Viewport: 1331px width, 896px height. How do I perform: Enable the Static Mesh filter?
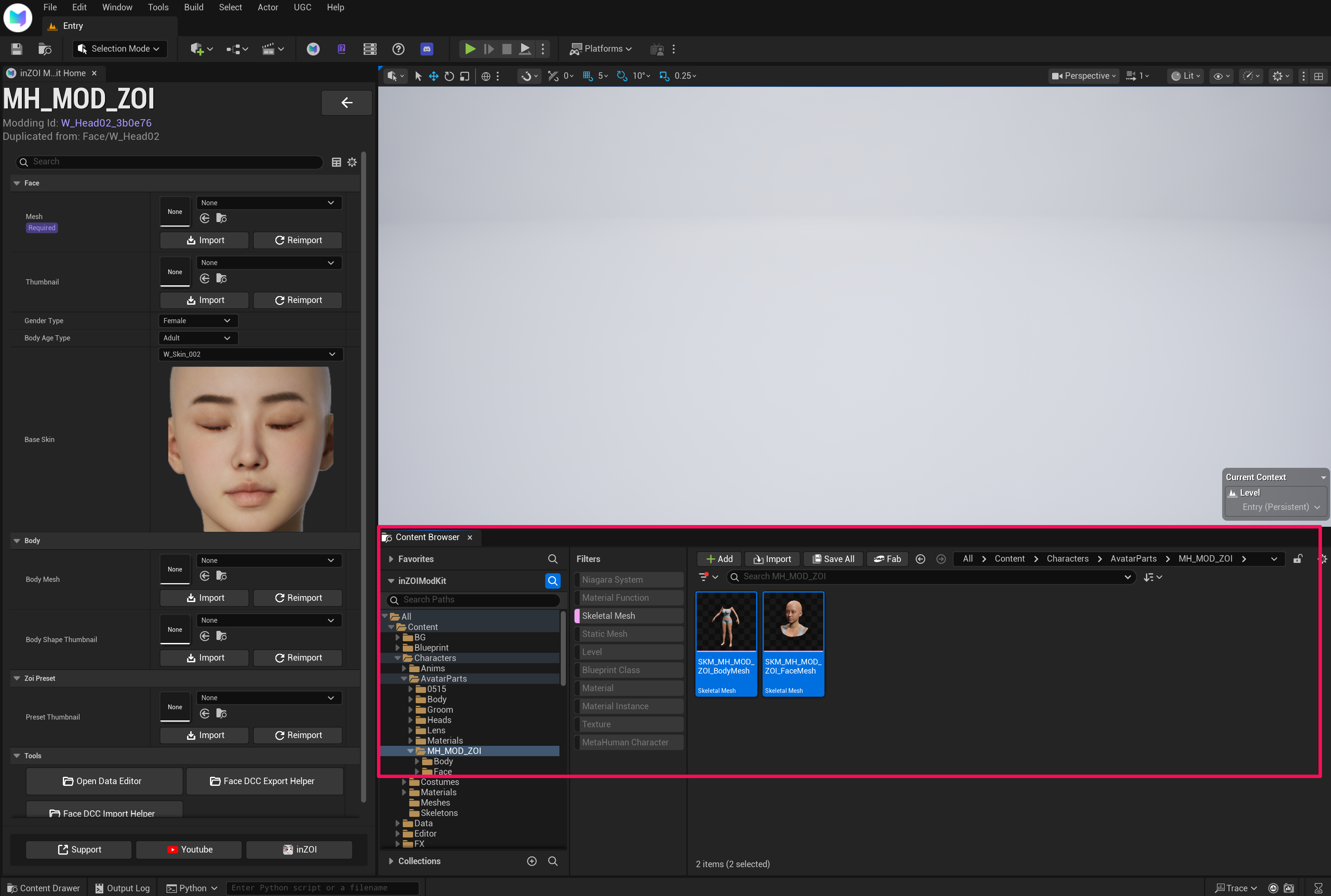[x=629, y=634]
